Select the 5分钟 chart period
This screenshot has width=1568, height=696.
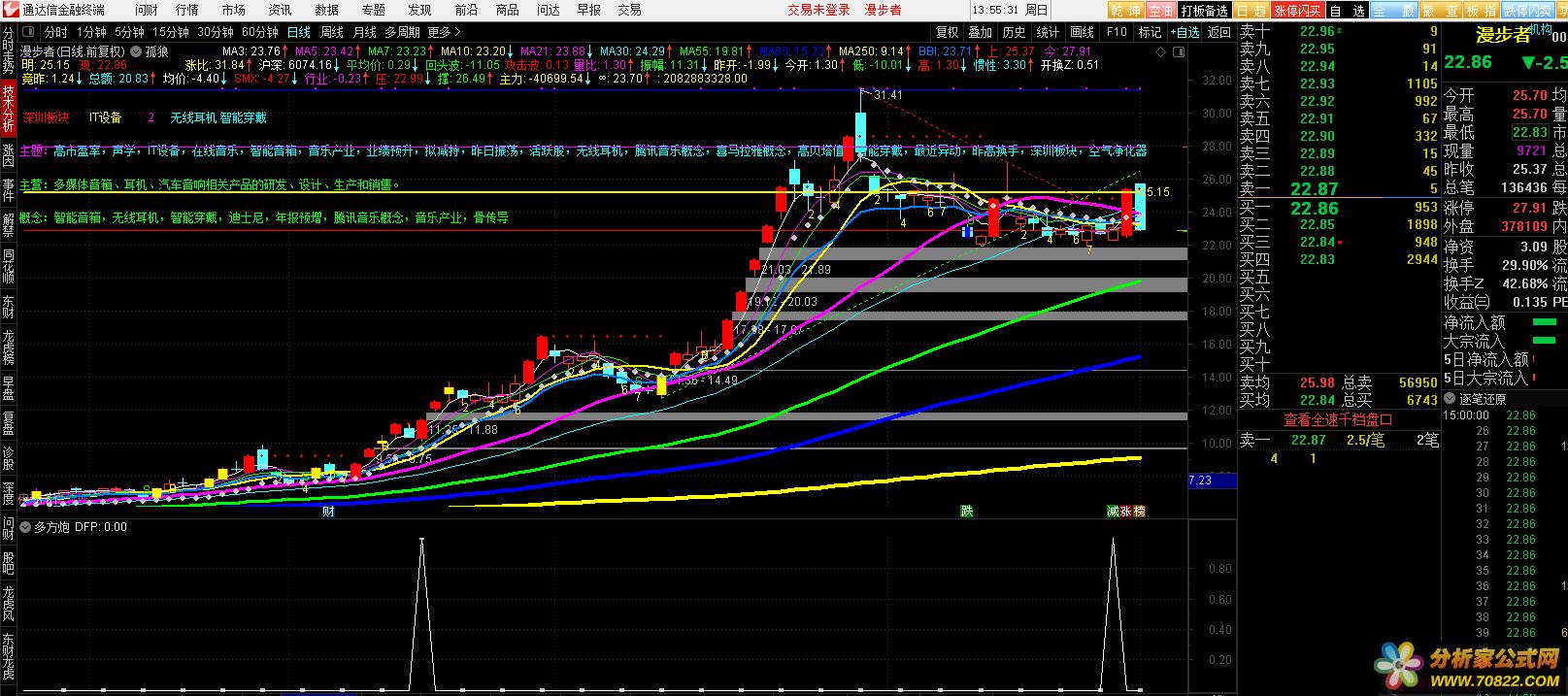[x=129, y=32]
